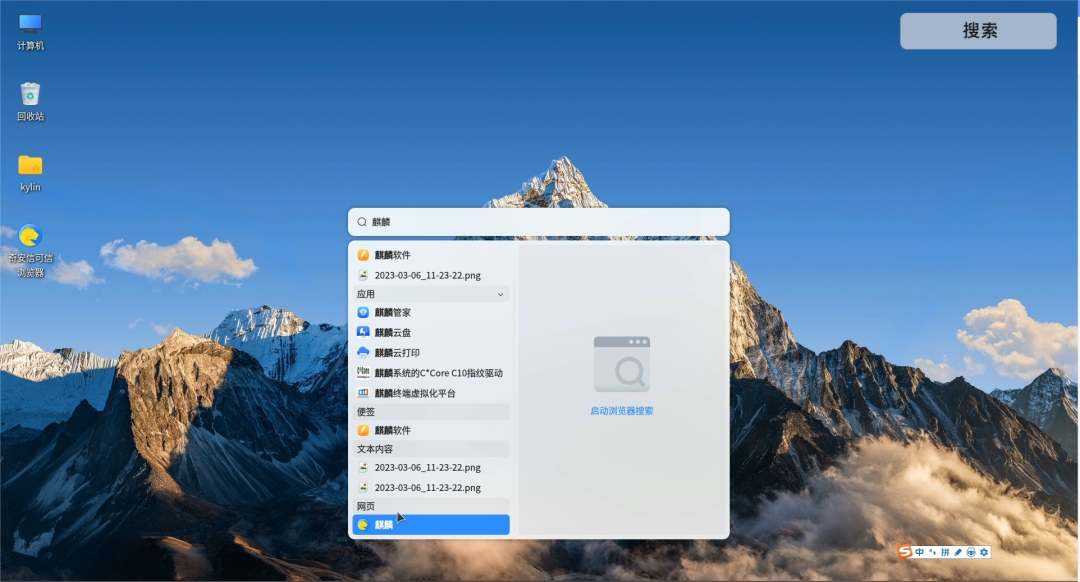Open 麒麟云盘 app result
Image resolution: width=1080 pixels, height=582 pixels.
tap(431, 332)
